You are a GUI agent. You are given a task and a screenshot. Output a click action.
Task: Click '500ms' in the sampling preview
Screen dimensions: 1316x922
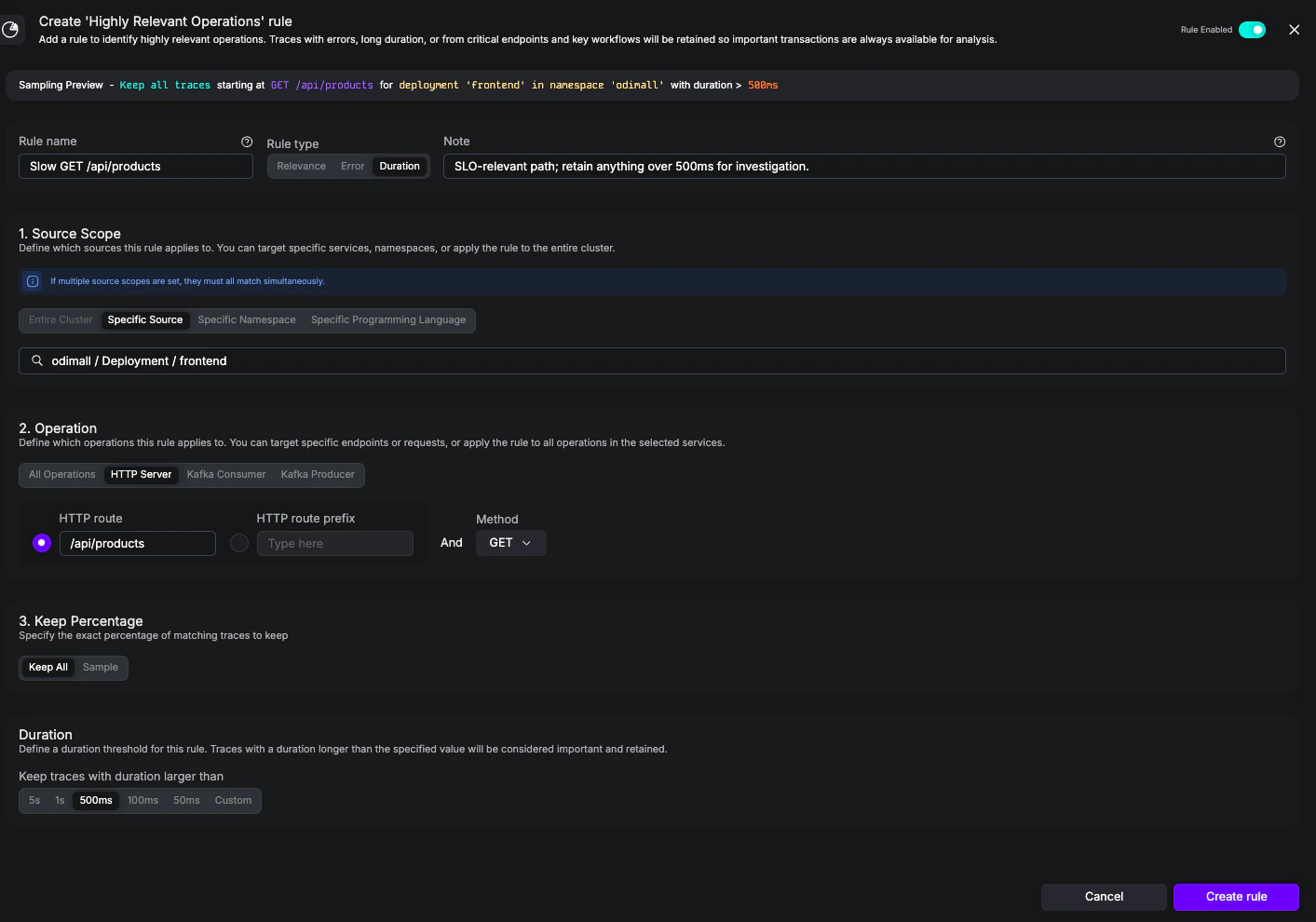[x=763, y=86]
